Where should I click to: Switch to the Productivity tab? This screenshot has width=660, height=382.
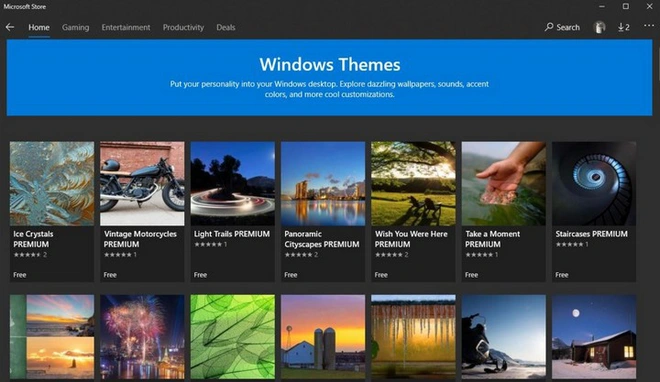tap(183, 27)
